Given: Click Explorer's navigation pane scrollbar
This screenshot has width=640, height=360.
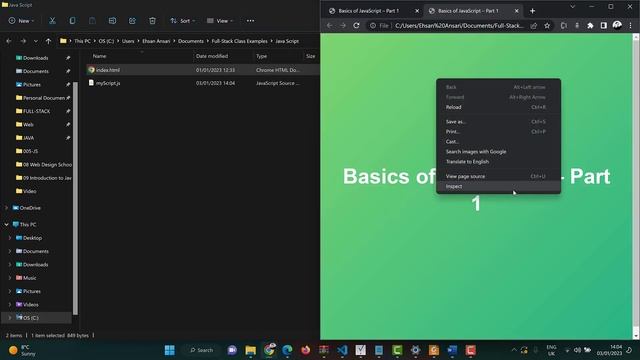Looking at the screenshot, I should pos(75,198).
